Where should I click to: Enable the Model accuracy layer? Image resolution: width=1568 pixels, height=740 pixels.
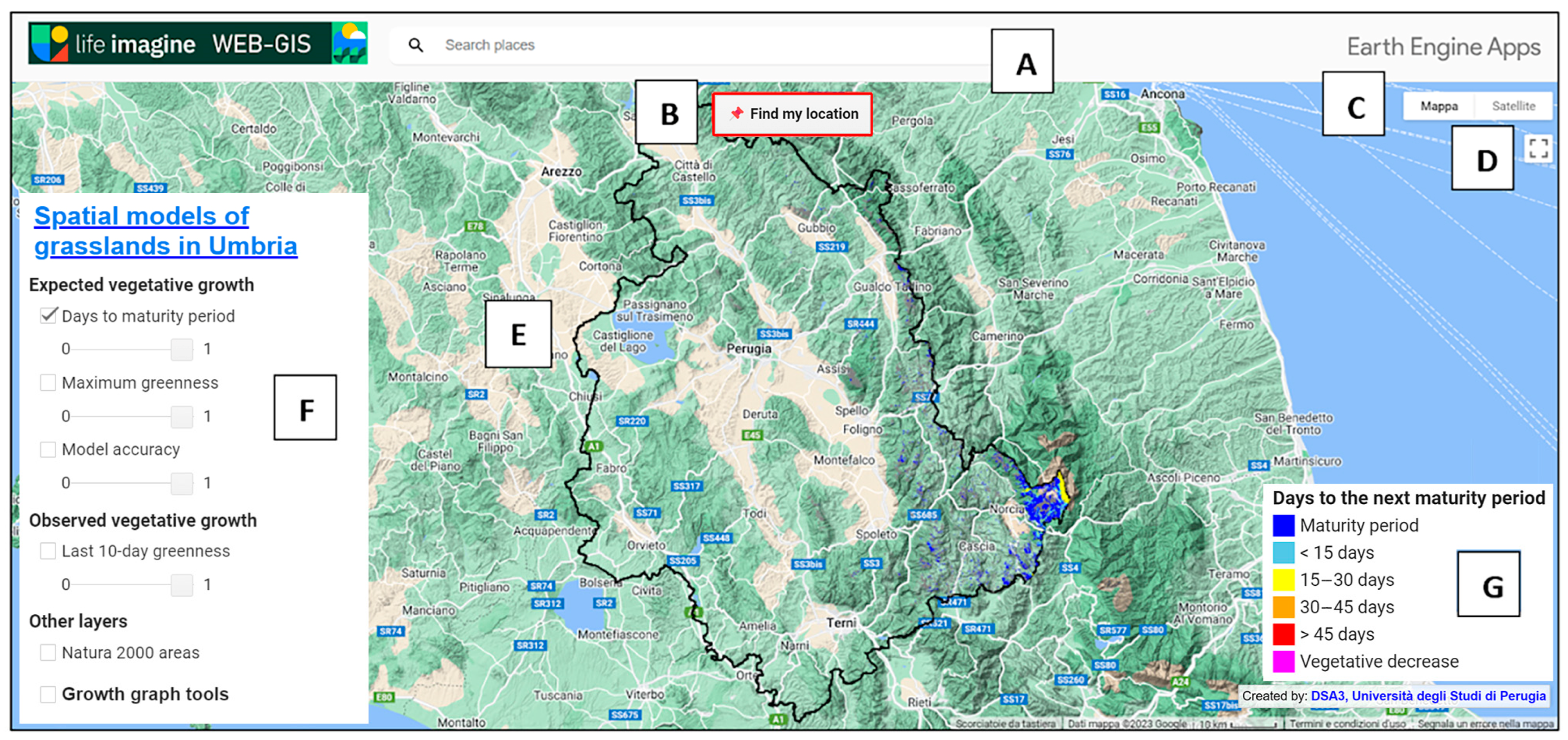(48, 449)
